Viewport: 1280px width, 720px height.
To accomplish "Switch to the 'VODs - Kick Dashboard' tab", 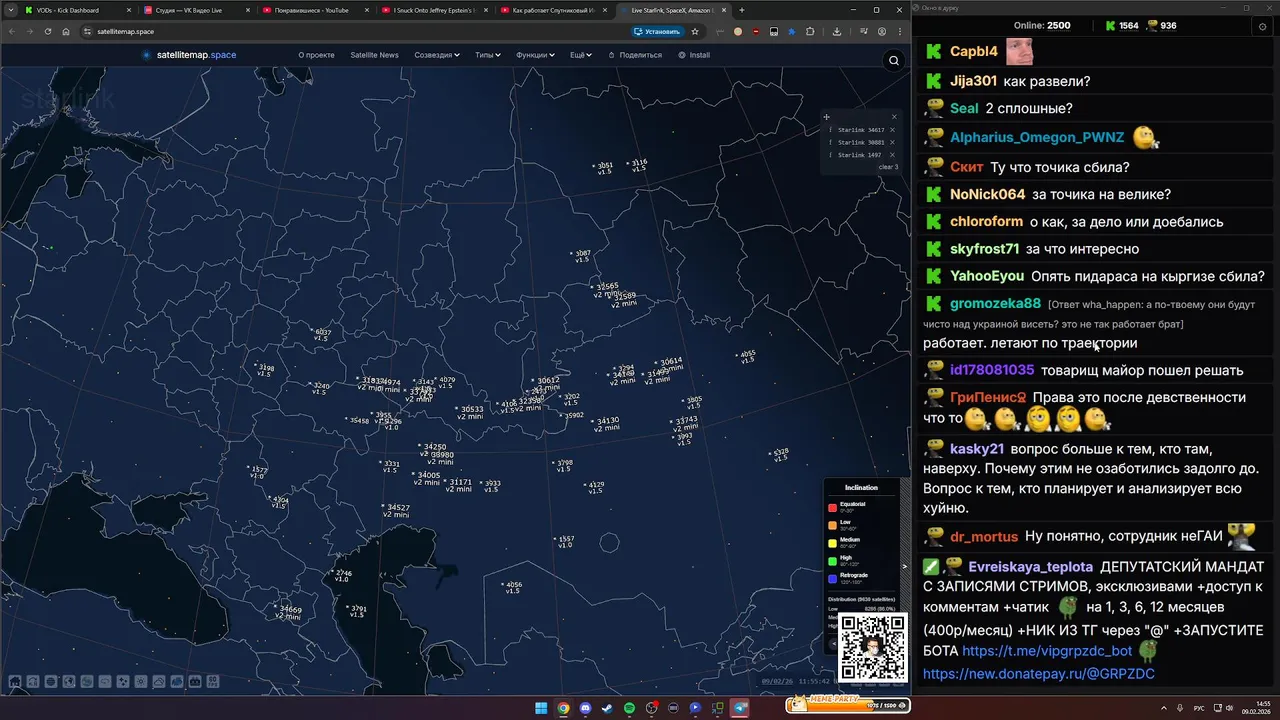I will (x=78, y=10).
